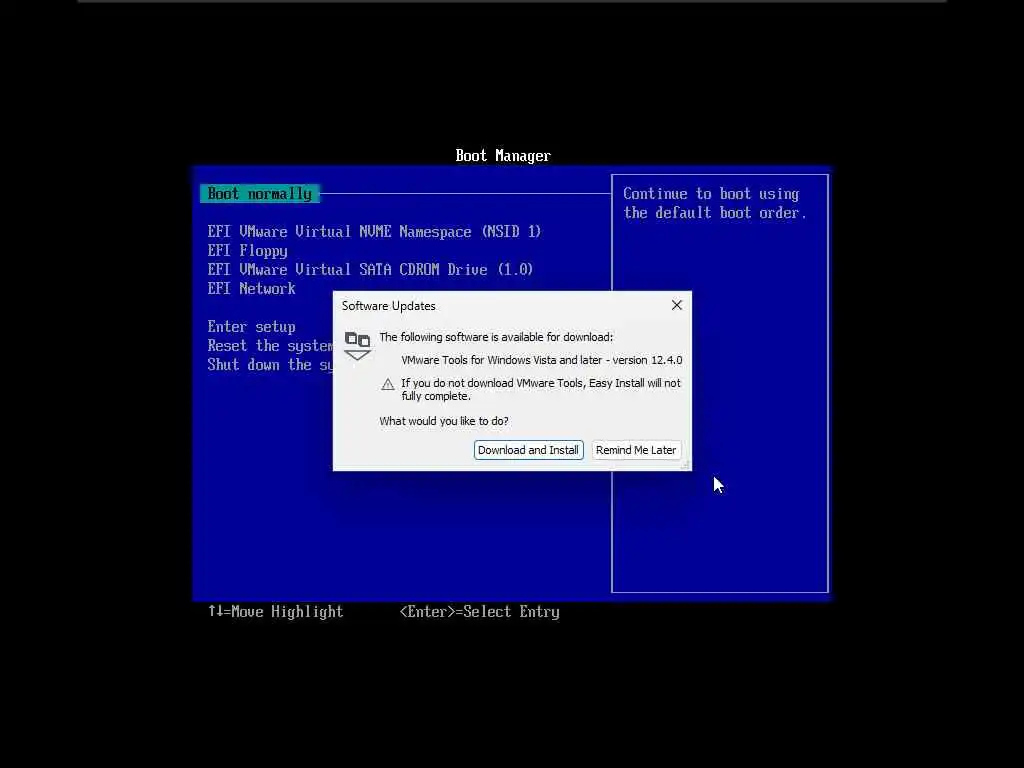1024x768 pixels.
Task: Choose Remind Me Later
Action: coord(635,450)
